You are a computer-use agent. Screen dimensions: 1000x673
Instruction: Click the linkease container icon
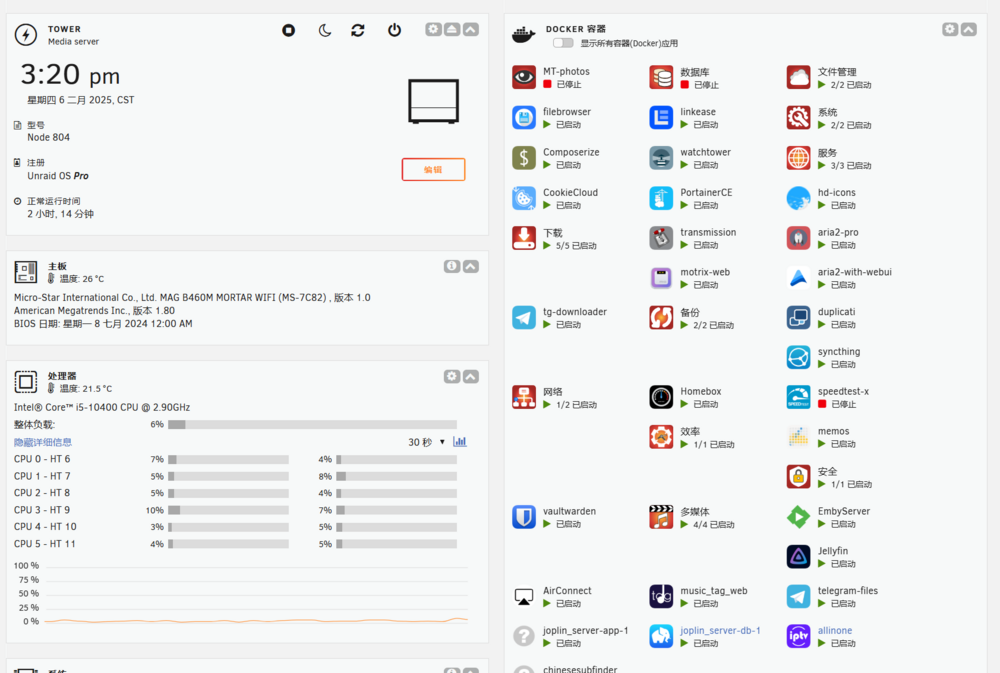[x=661, y=117]
